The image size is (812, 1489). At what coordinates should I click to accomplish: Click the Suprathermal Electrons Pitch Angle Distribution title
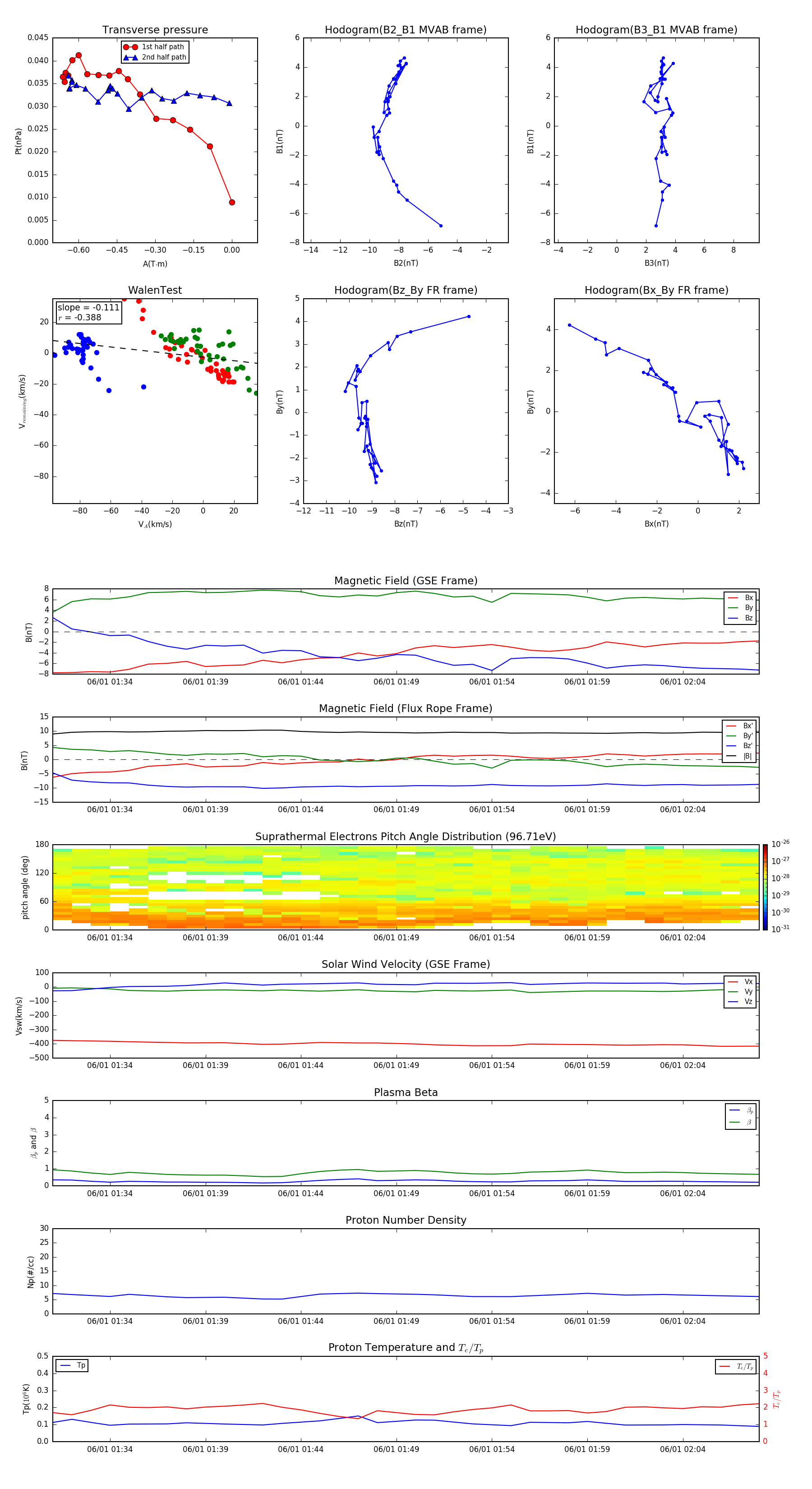click(x=406, y=837)
